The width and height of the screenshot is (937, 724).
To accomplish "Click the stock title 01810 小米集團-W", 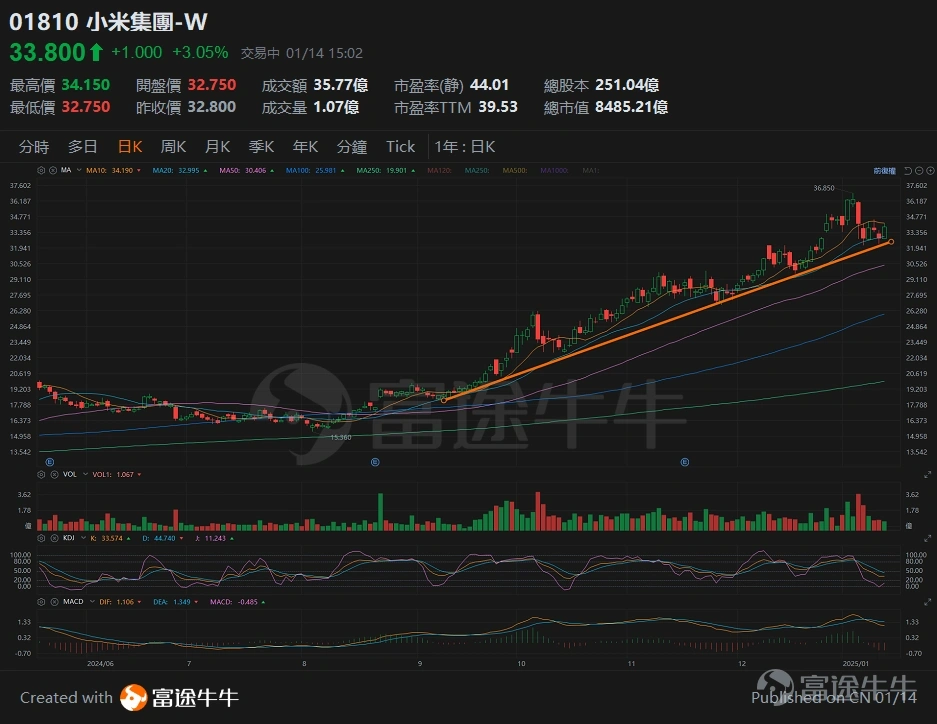I will pyautogui.click(x=108, y=22).
